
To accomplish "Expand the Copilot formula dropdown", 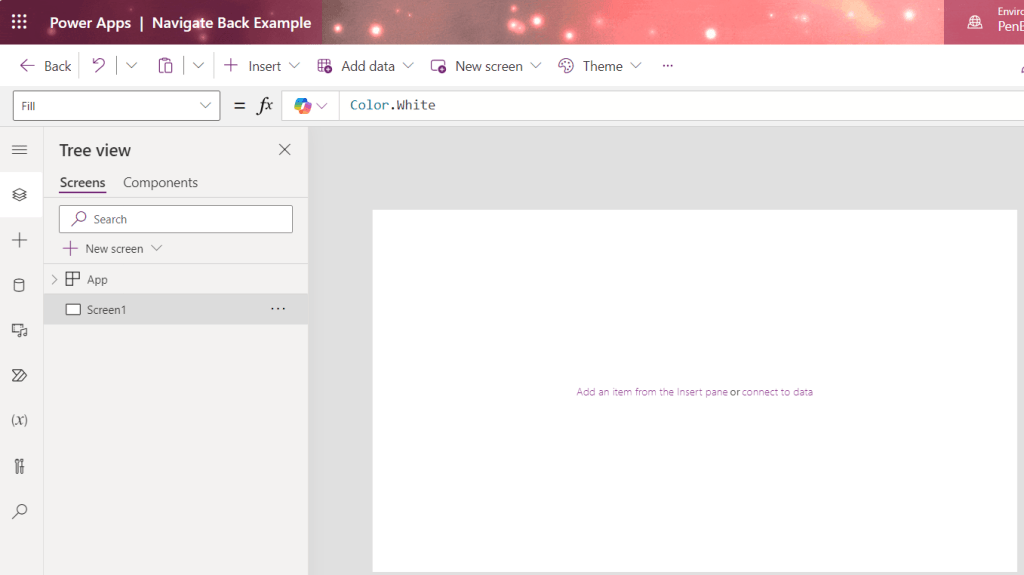I will [x=311, y=106].
